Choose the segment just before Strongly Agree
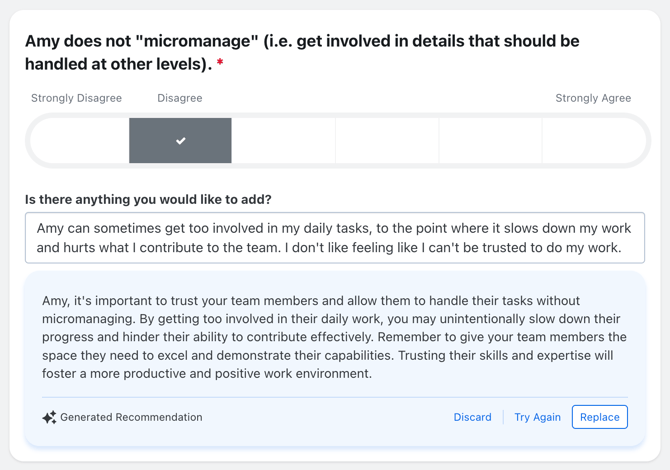 coord(491,141)
